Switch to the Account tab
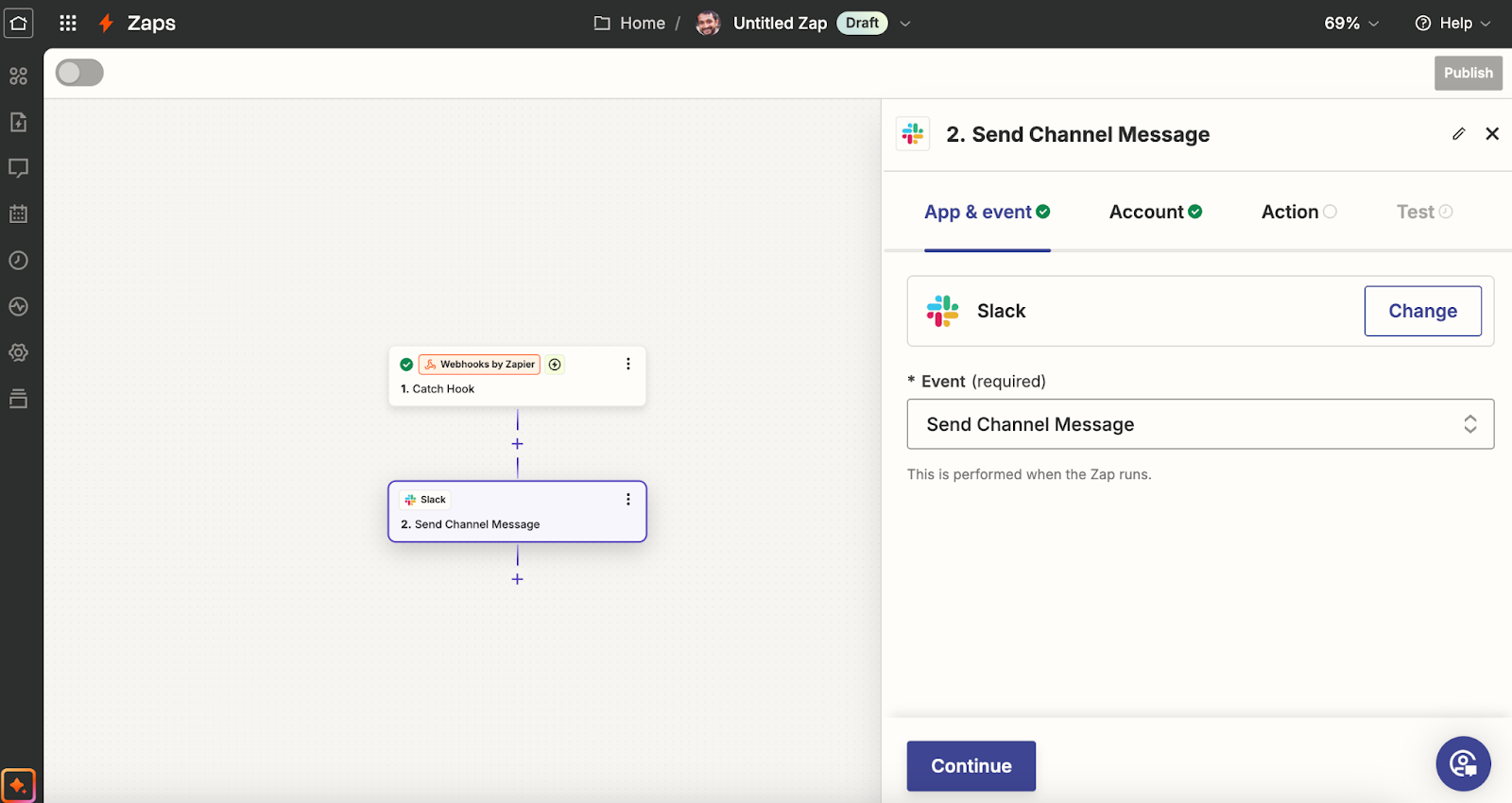This screenshot has width=1512, height=803. pos(1156,212)
